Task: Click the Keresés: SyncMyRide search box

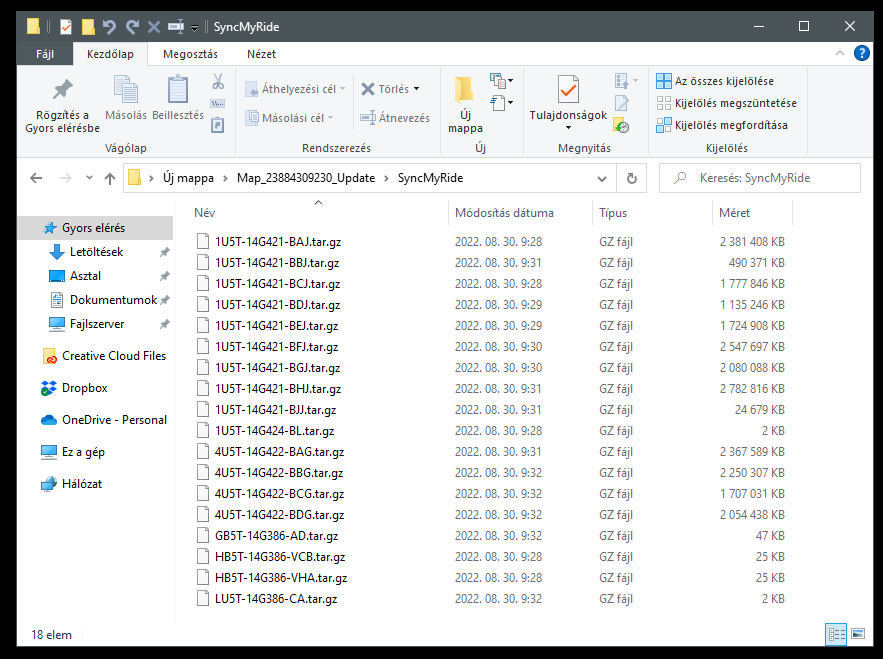Action: (760, 178)
